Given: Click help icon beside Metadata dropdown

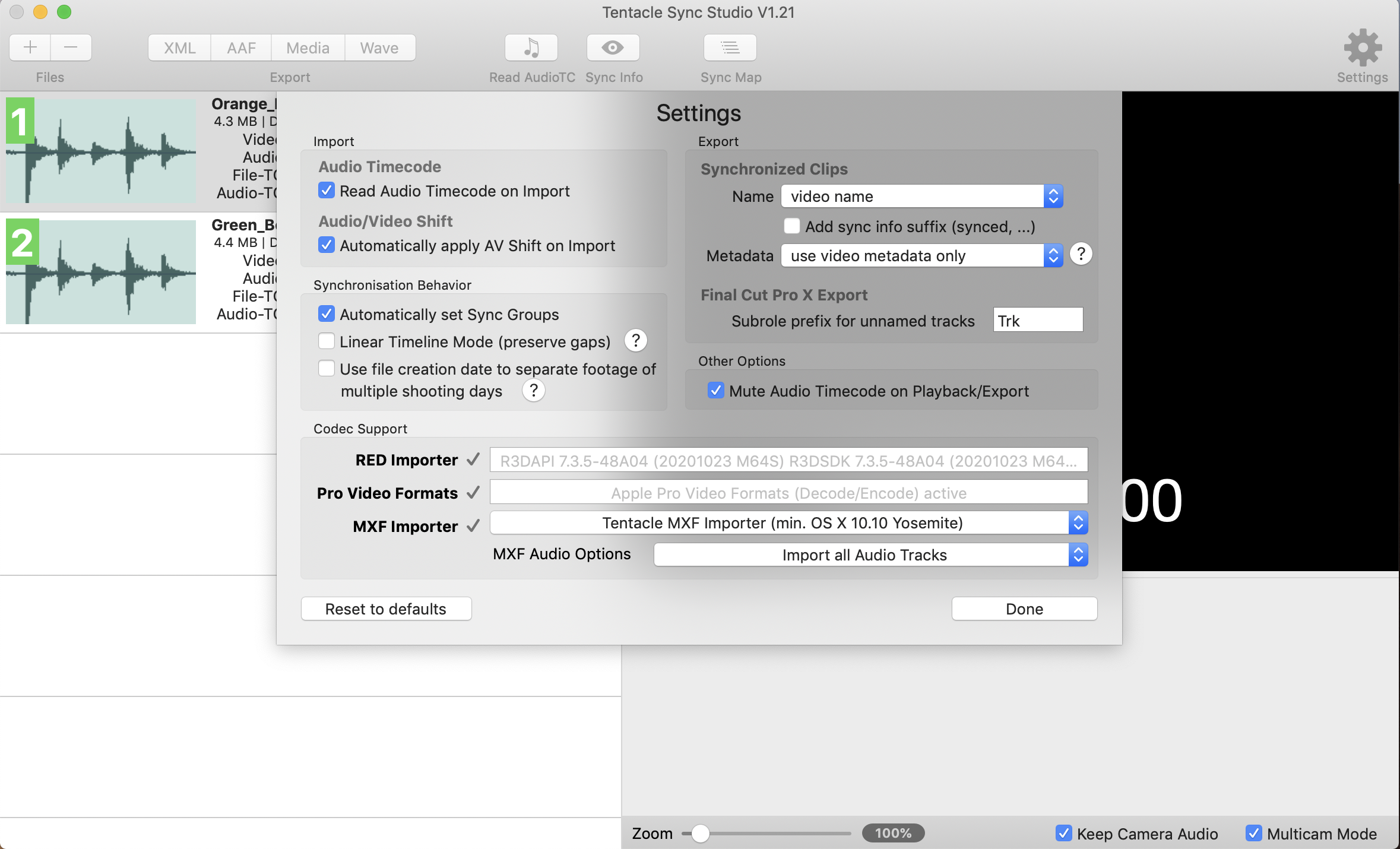Looking at the screenshot, I should (x=1081, y=254).
